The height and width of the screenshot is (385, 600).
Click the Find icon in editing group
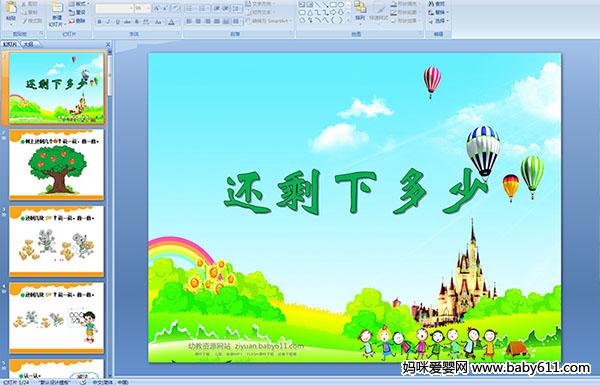[x=437, y=4]
